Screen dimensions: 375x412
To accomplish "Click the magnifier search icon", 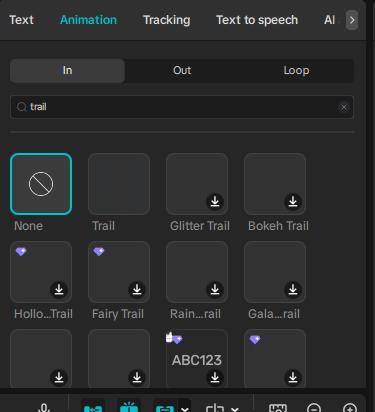I will tap(22, 107).
